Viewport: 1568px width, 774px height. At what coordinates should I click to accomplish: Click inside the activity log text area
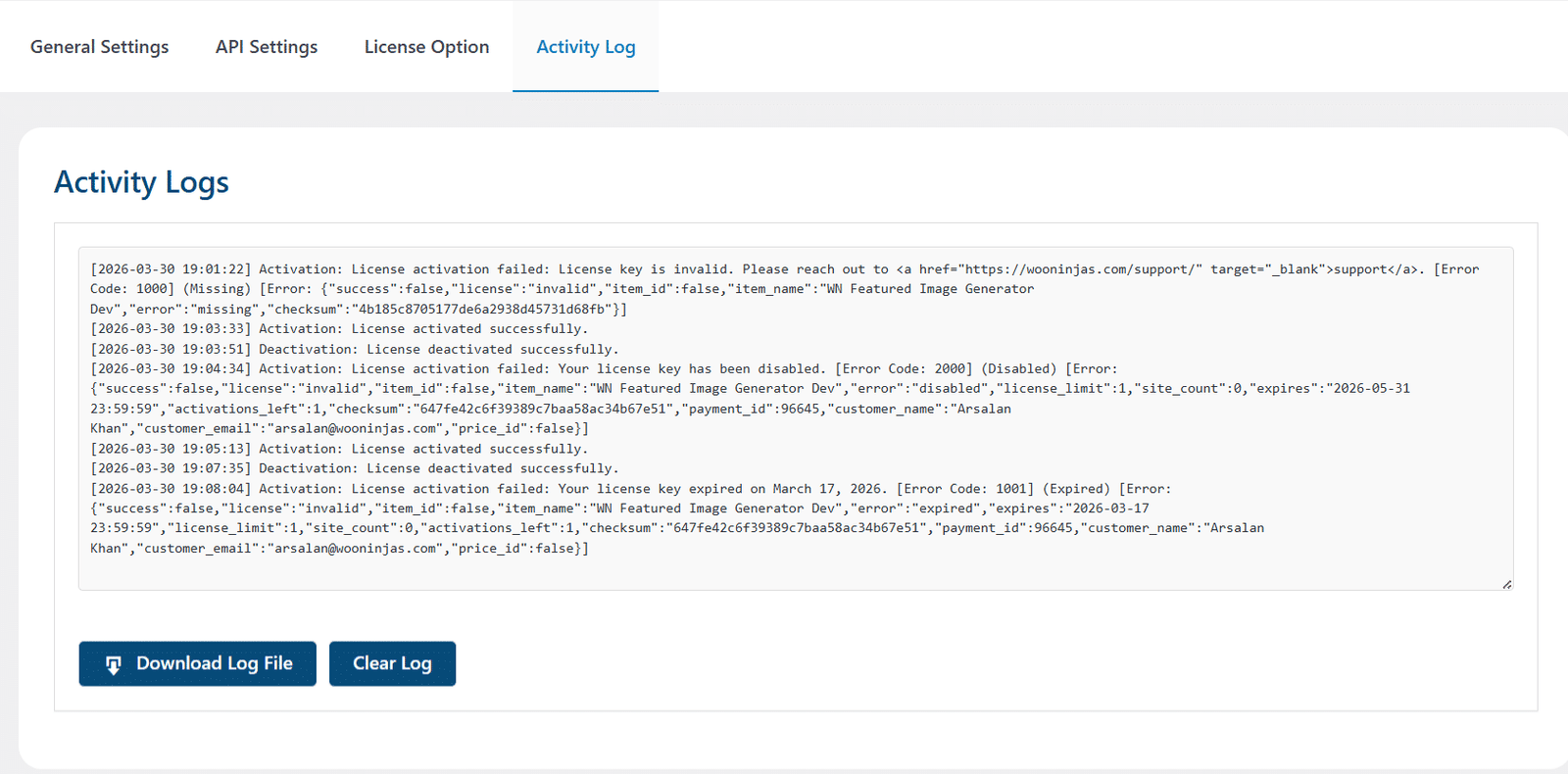click(796, 418)
